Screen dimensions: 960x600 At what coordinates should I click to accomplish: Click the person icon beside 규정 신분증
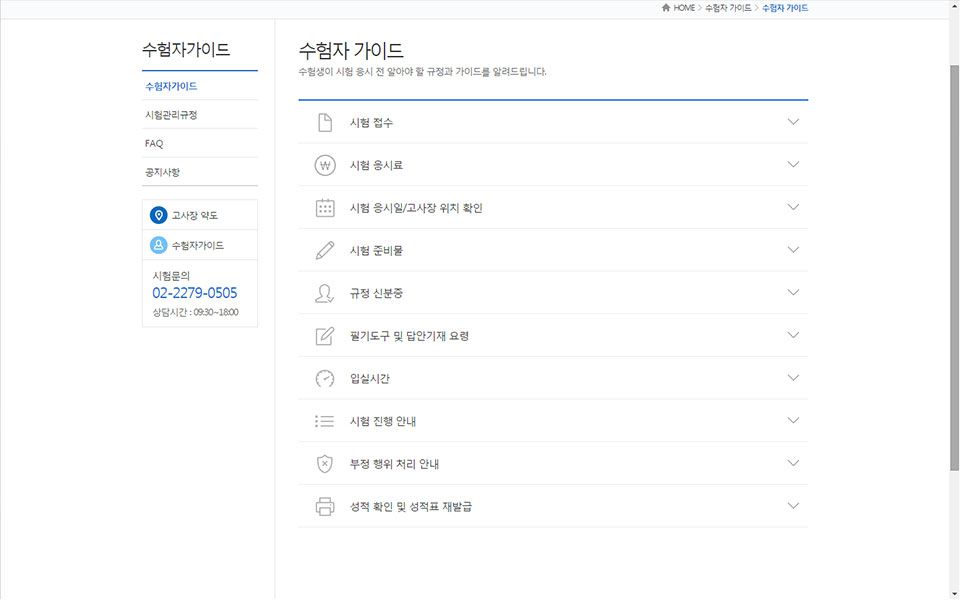(324, 293)
